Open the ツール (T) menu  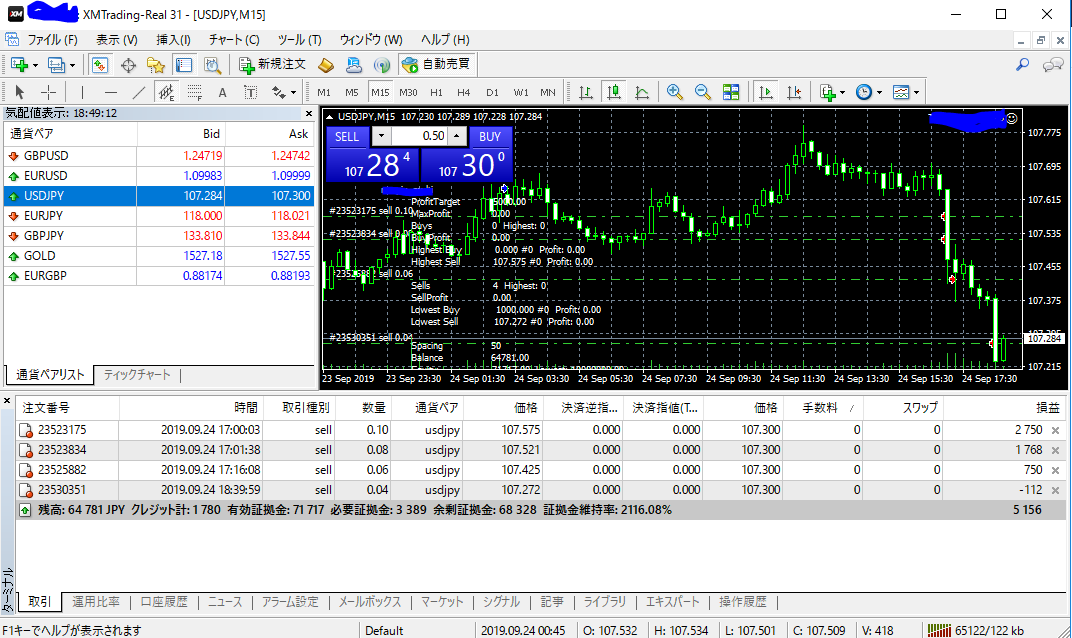click(x=299, y=40)
